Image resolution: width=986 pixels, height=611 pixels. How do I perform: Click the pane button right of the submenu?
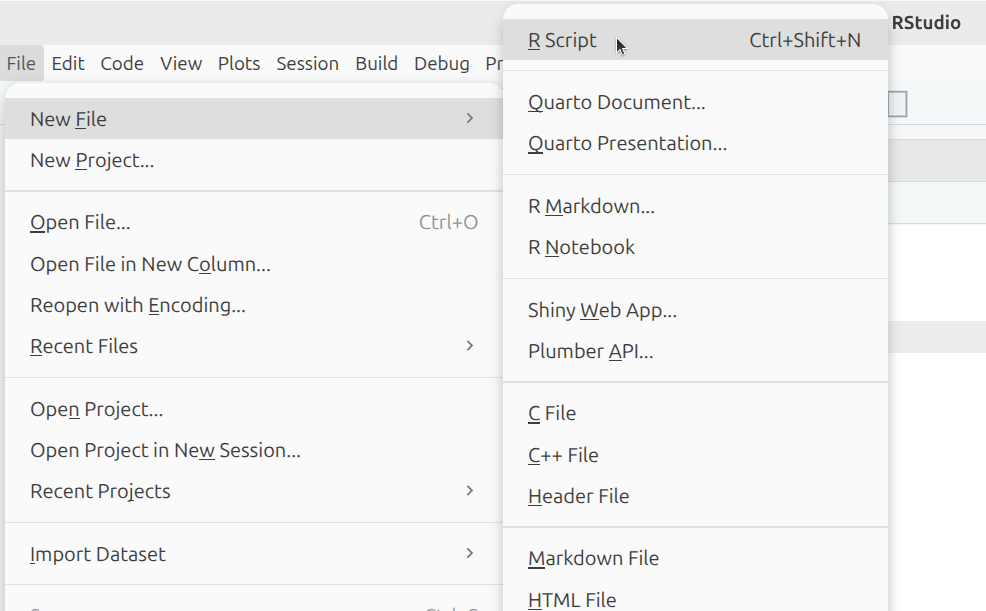(x=898, y=104)
